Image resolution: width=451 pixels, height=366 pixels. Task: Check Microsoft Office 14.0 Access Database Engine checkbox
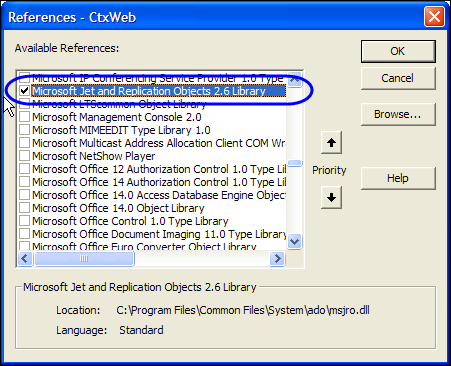[24, 195]
